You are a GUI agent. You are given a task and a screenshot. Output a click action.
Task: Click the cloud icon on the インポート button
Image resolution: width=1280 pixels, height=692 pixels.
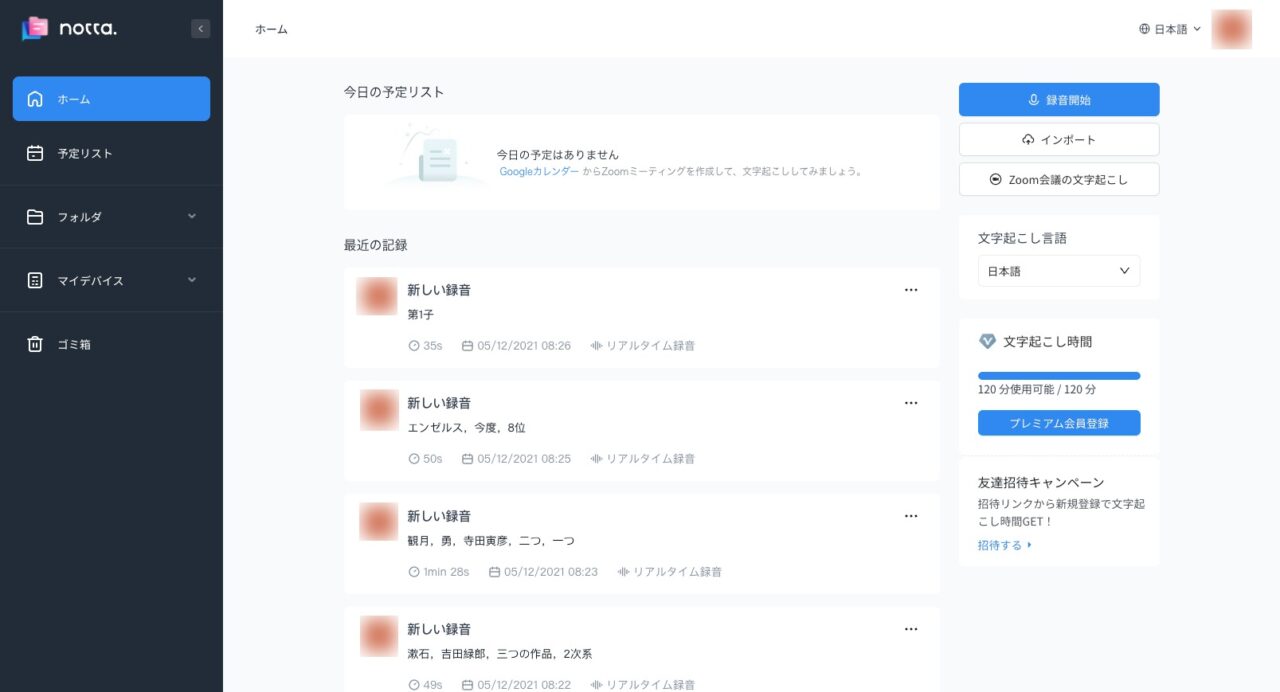[1028, 139]
